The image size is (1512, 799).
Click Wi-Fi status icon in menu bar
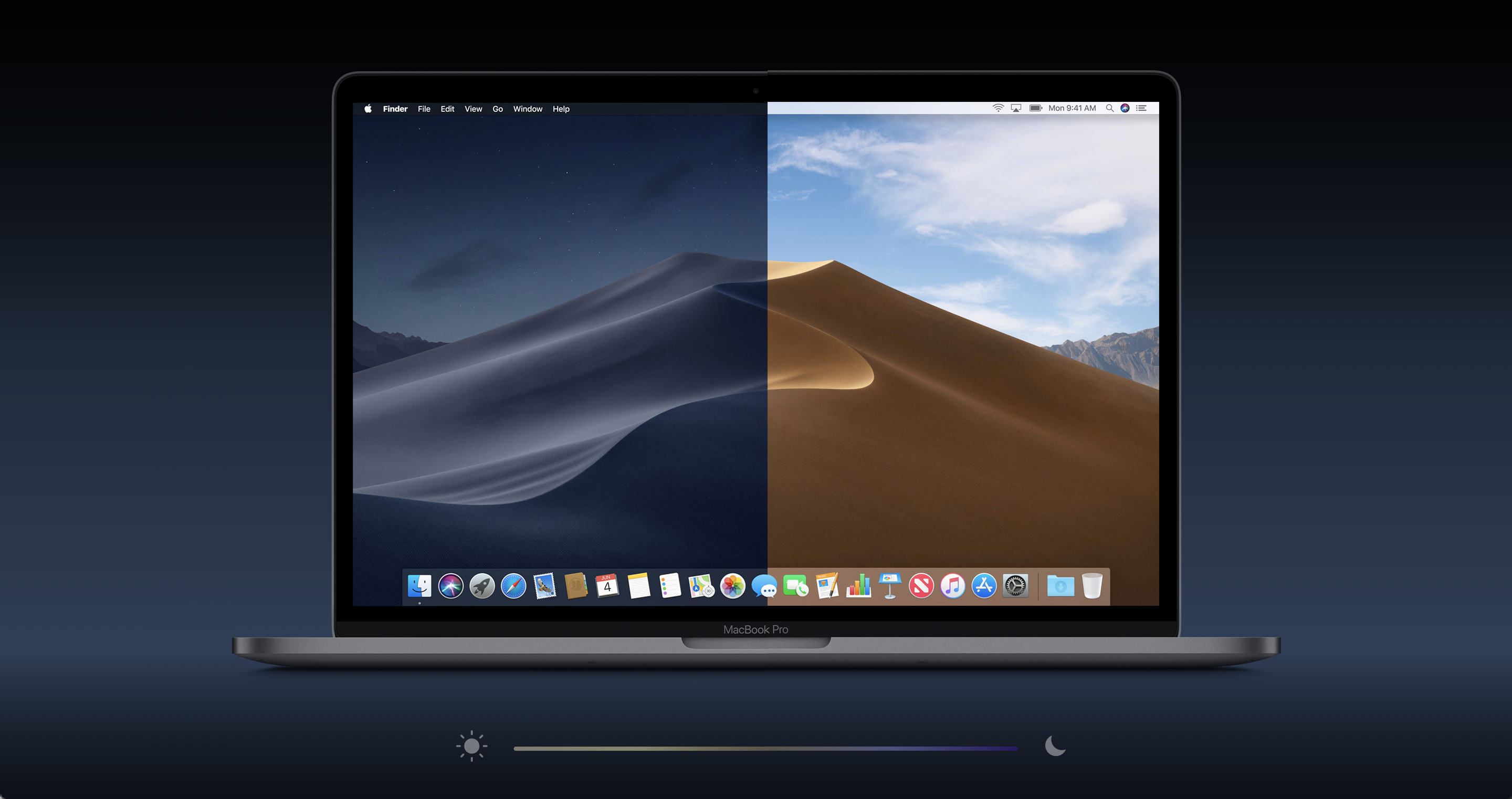click(x=998, y=108)
